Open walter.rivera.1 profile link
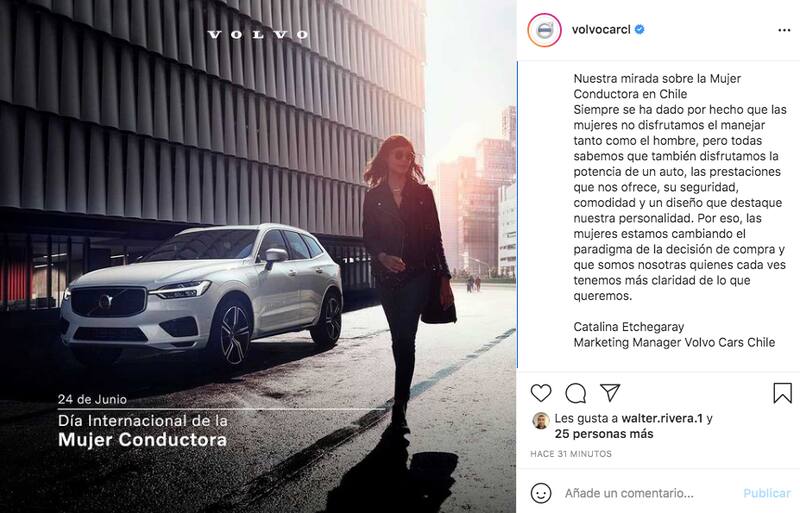The width and height of the screenshot is (800, 513). pyautogui.click(x=662, y=419)
